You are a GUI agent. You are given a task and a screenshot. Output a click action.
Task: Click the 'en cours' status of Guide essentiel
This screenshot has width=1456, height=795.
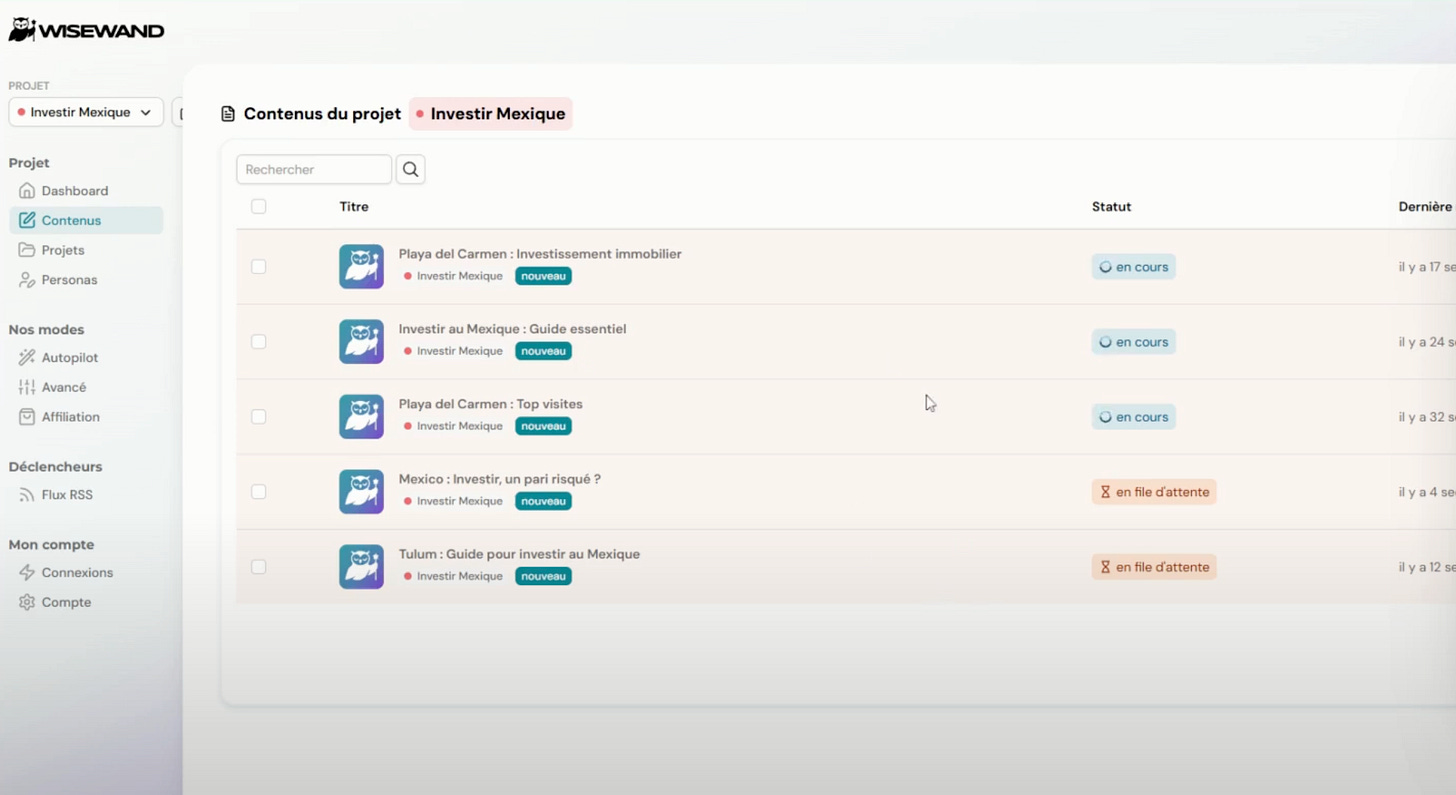[1133, 342]
